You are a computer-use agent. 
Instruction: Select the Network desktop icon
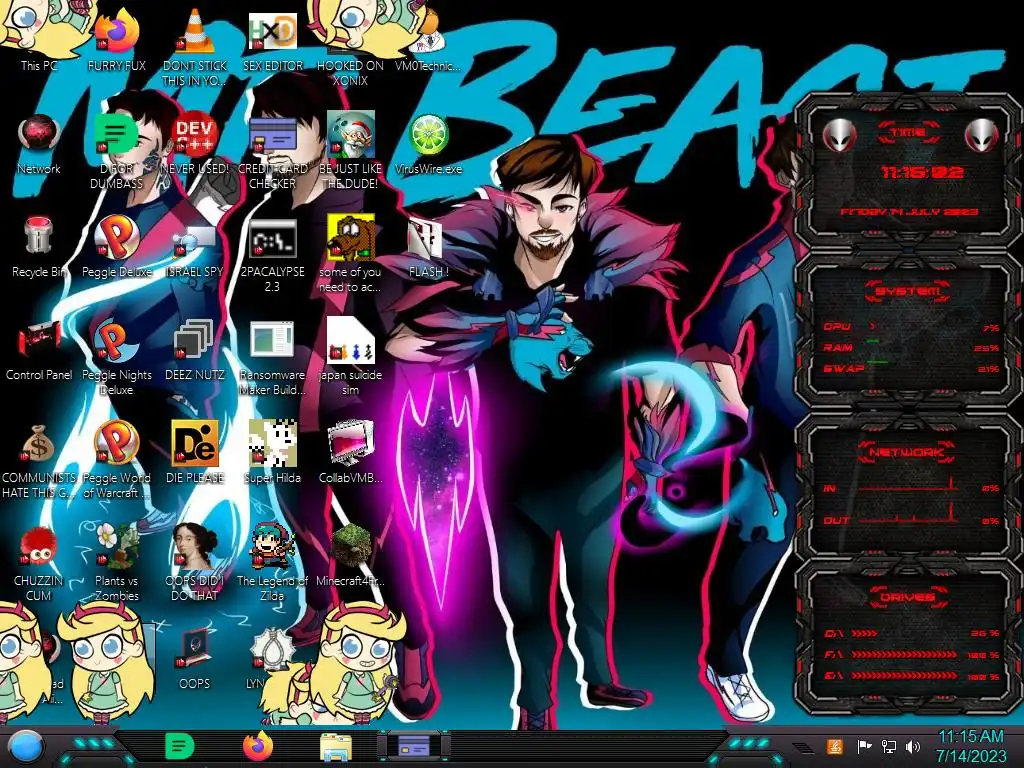pos(39,144)
